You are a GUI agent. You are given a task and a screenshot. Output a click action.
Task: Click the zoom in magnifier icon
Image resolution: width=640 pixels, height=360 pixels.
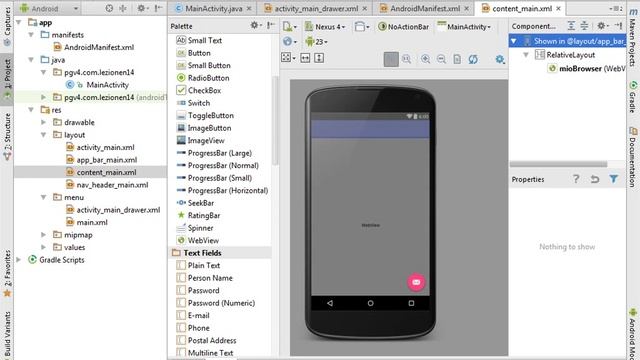pyautogui.click(x=425, y=59)
